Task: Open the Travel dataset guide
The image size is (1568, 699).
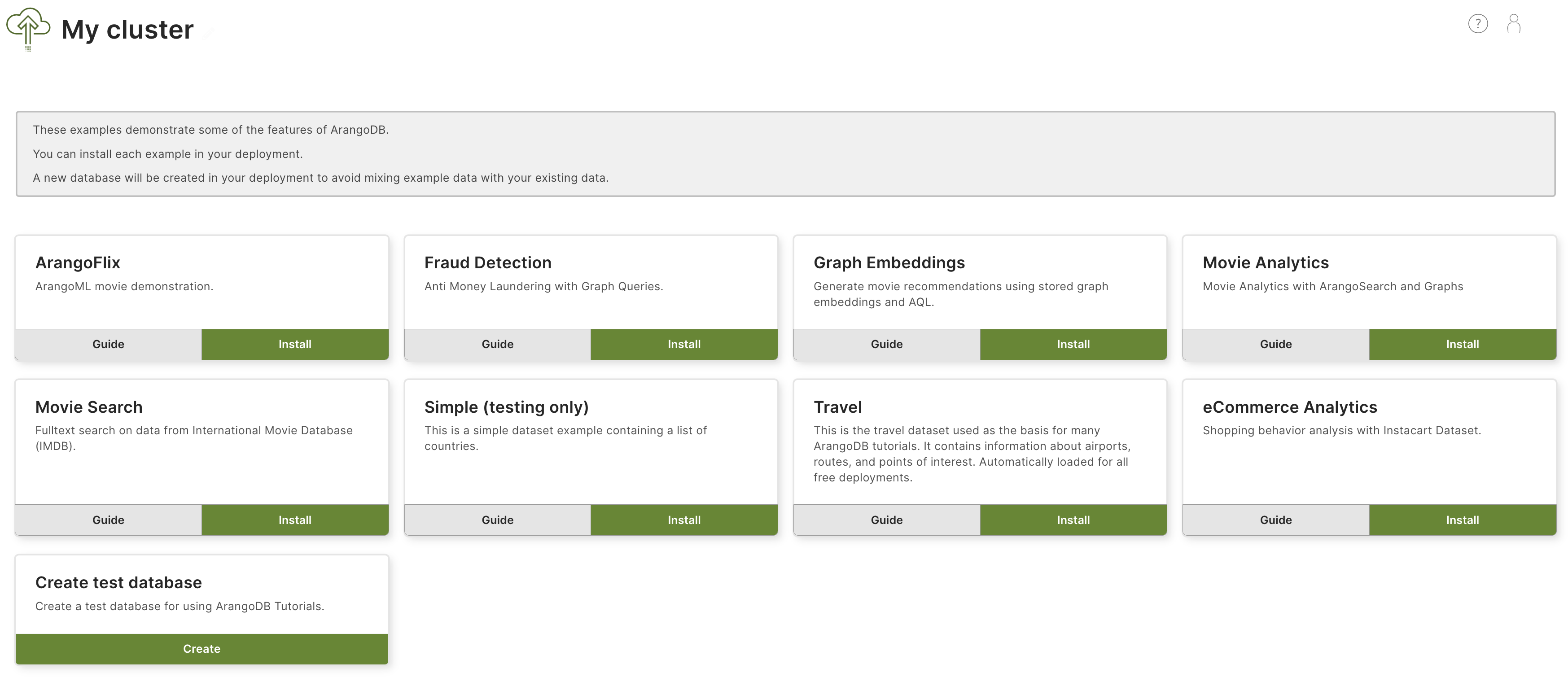Action: click(887, 520)
